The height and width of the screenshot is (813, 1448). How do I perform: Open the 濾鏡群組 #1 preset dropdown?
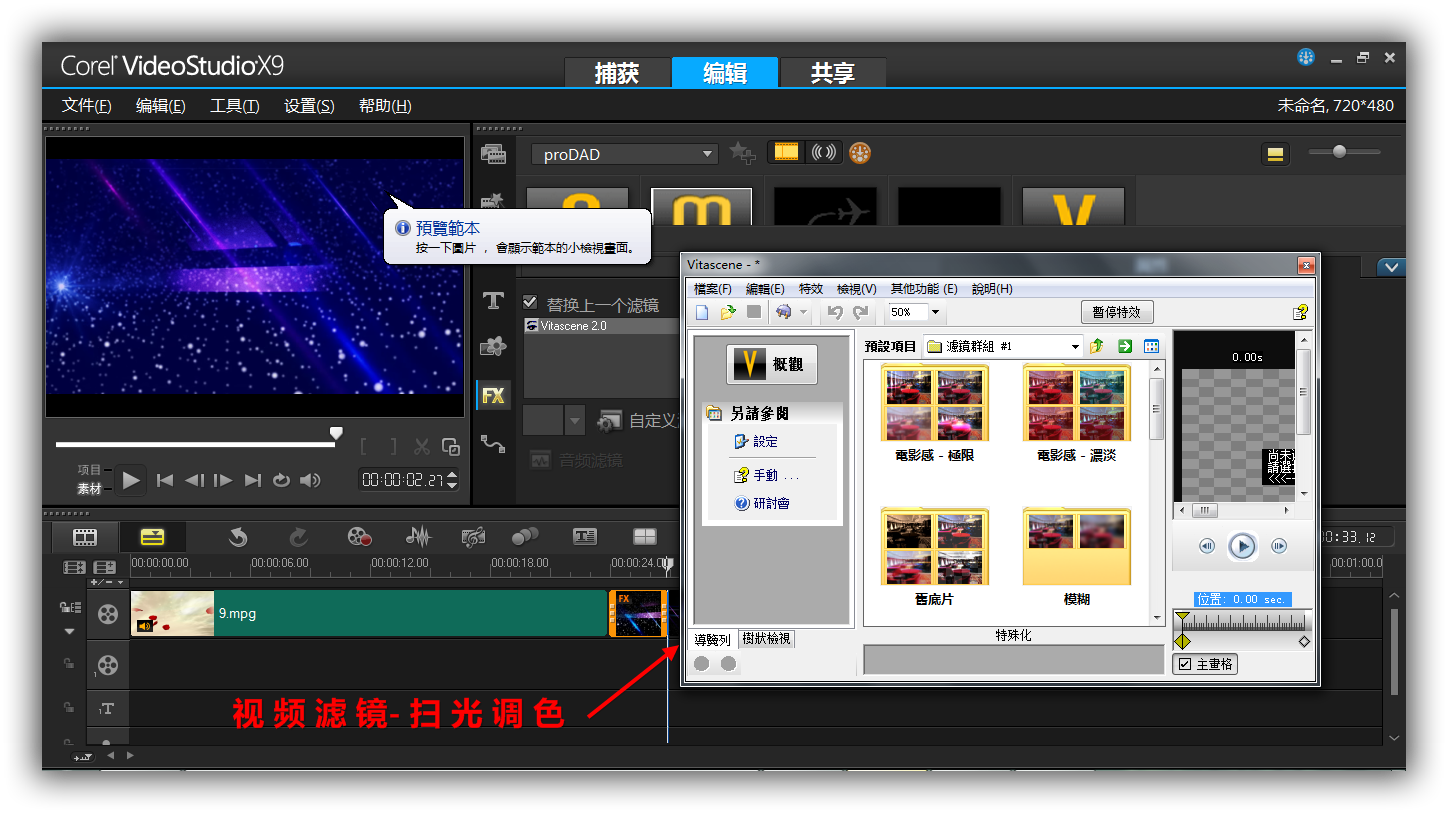click(x=1075, y=346)
